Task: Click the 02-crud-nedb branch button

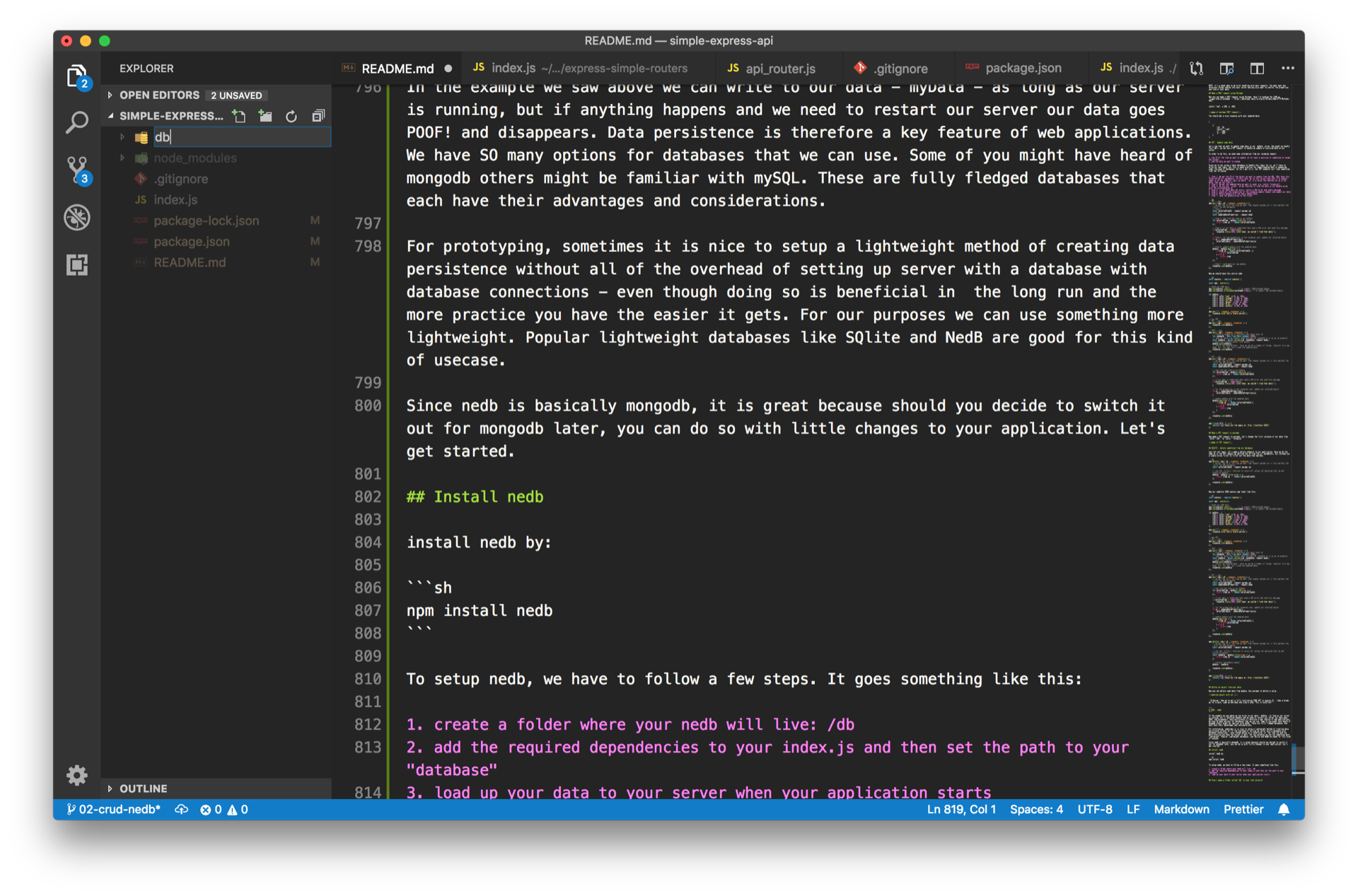Action: click(113, 809)
